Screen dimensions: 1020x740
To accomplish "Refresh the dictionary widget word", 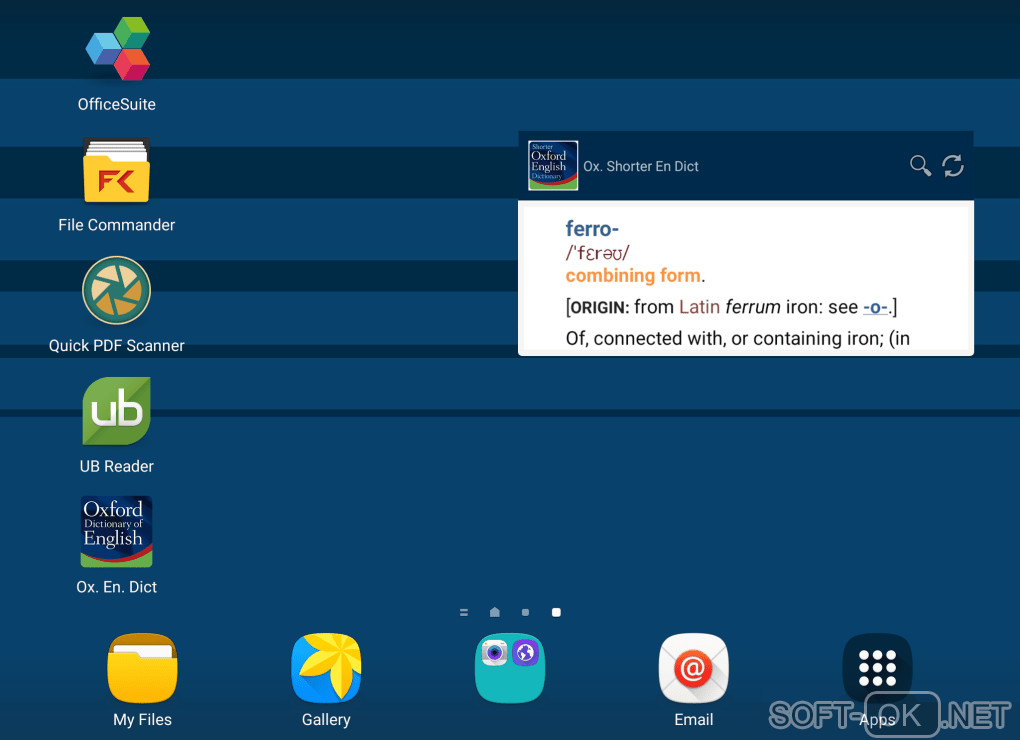I will [x=953, y=166].
